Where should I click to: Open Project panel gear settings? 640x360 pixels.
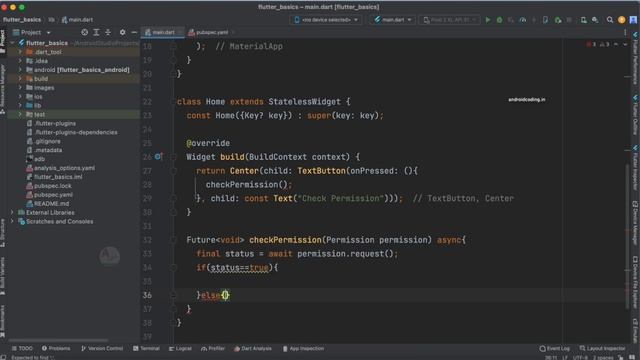click(122, 32)
